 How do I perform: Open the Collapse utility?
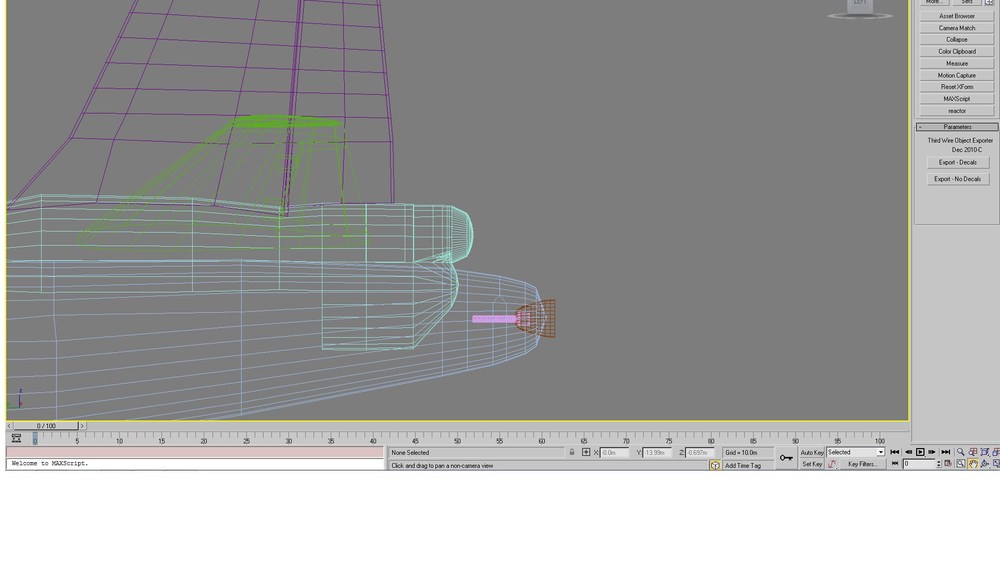tap(957, 40)
